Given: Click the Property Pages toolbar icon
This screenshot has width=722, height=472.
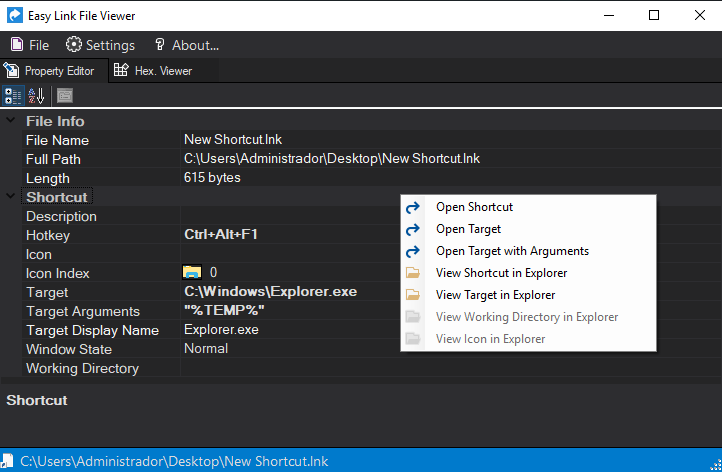Looking at the screenshot, I should point(65,96).
